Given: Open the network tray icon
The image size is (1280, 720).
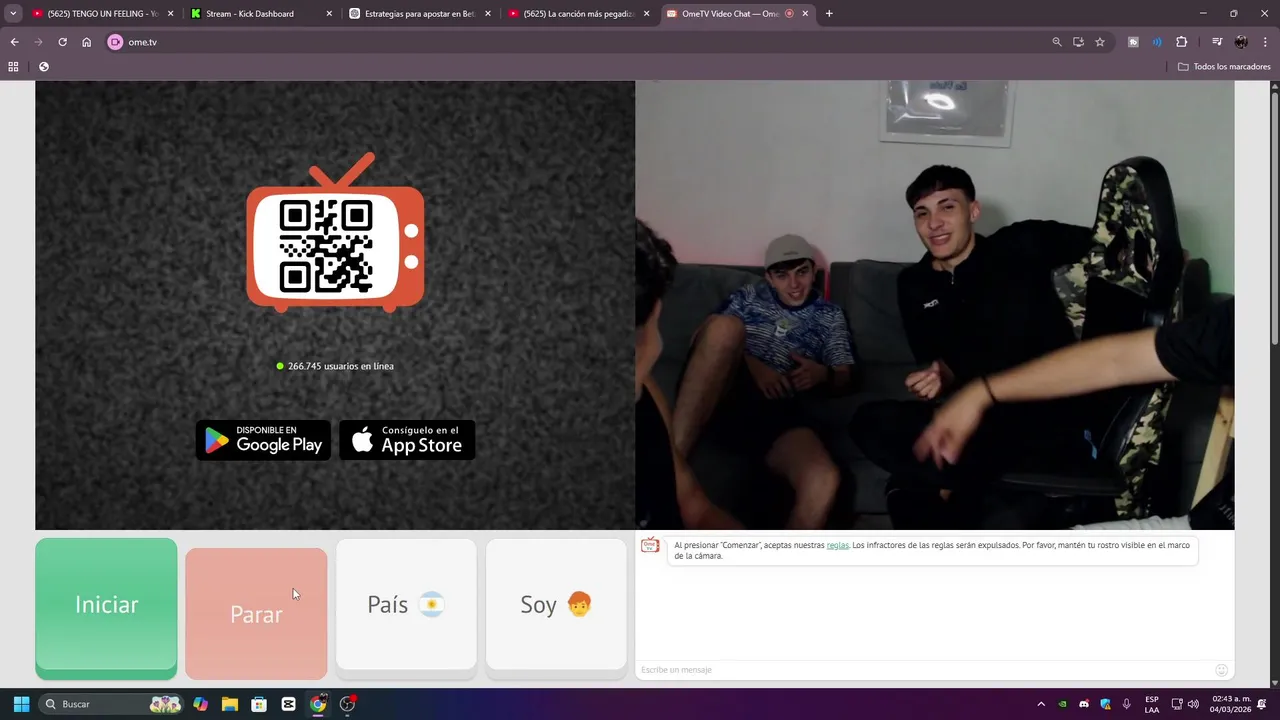Looking at the screenshot, I should pyautogui.click(x=1177, y=704).
